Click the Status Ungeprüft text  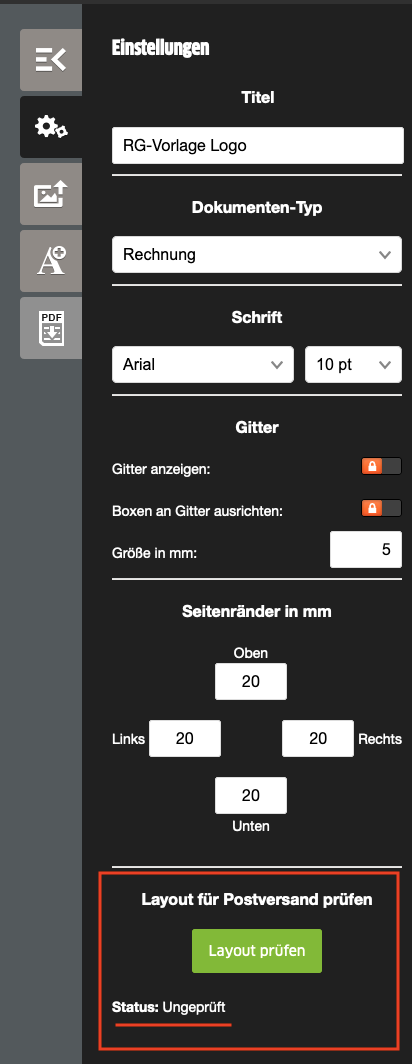tap(168, 1008)
